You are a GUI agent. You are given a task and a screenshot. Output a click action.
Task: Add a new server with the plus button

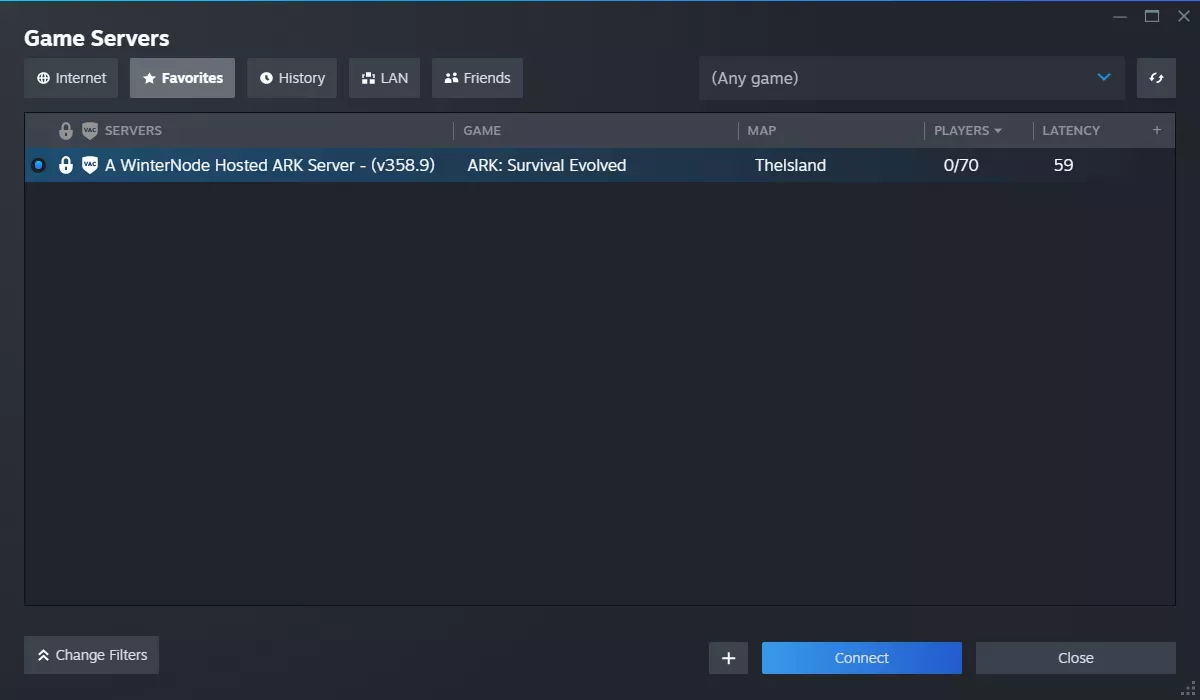click(728, 657)
